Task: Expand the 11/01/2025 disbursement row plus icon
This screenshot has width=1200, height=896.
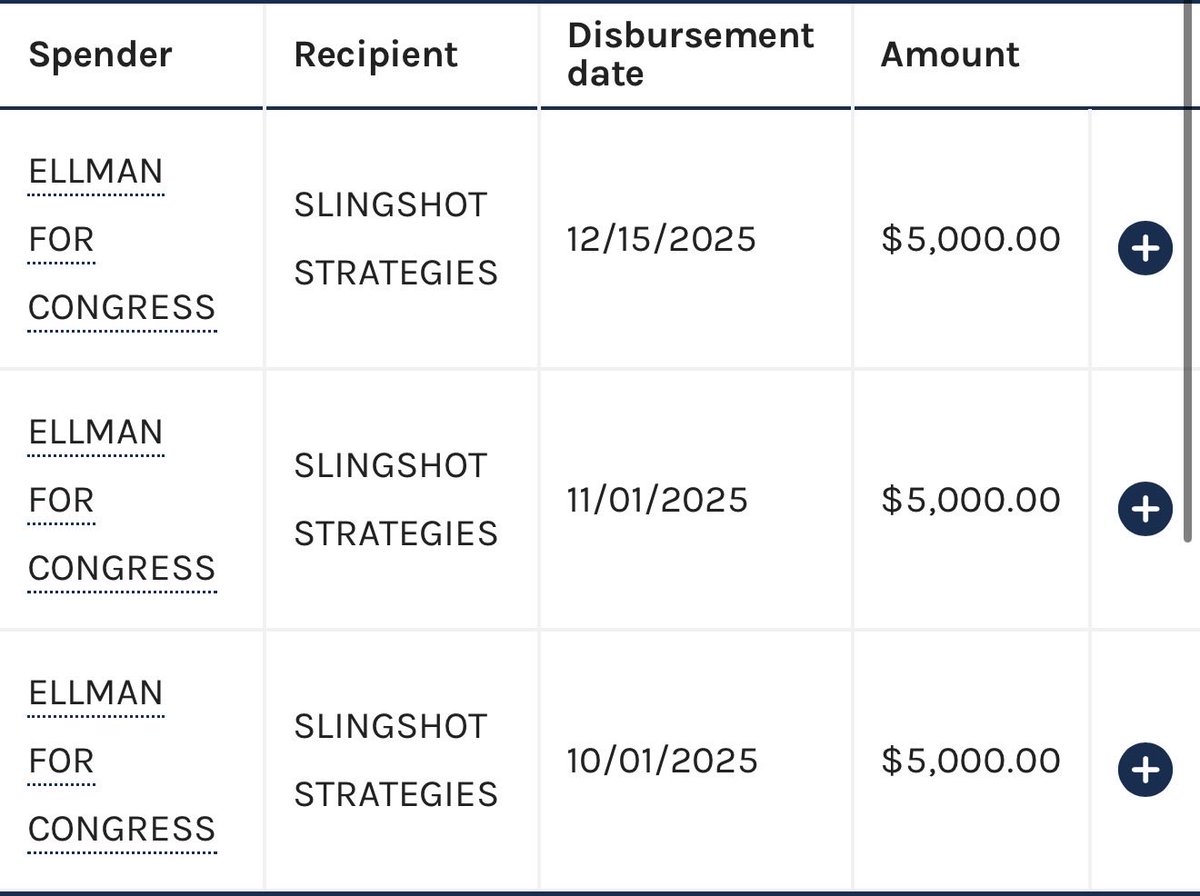Action: (1145, 509)
